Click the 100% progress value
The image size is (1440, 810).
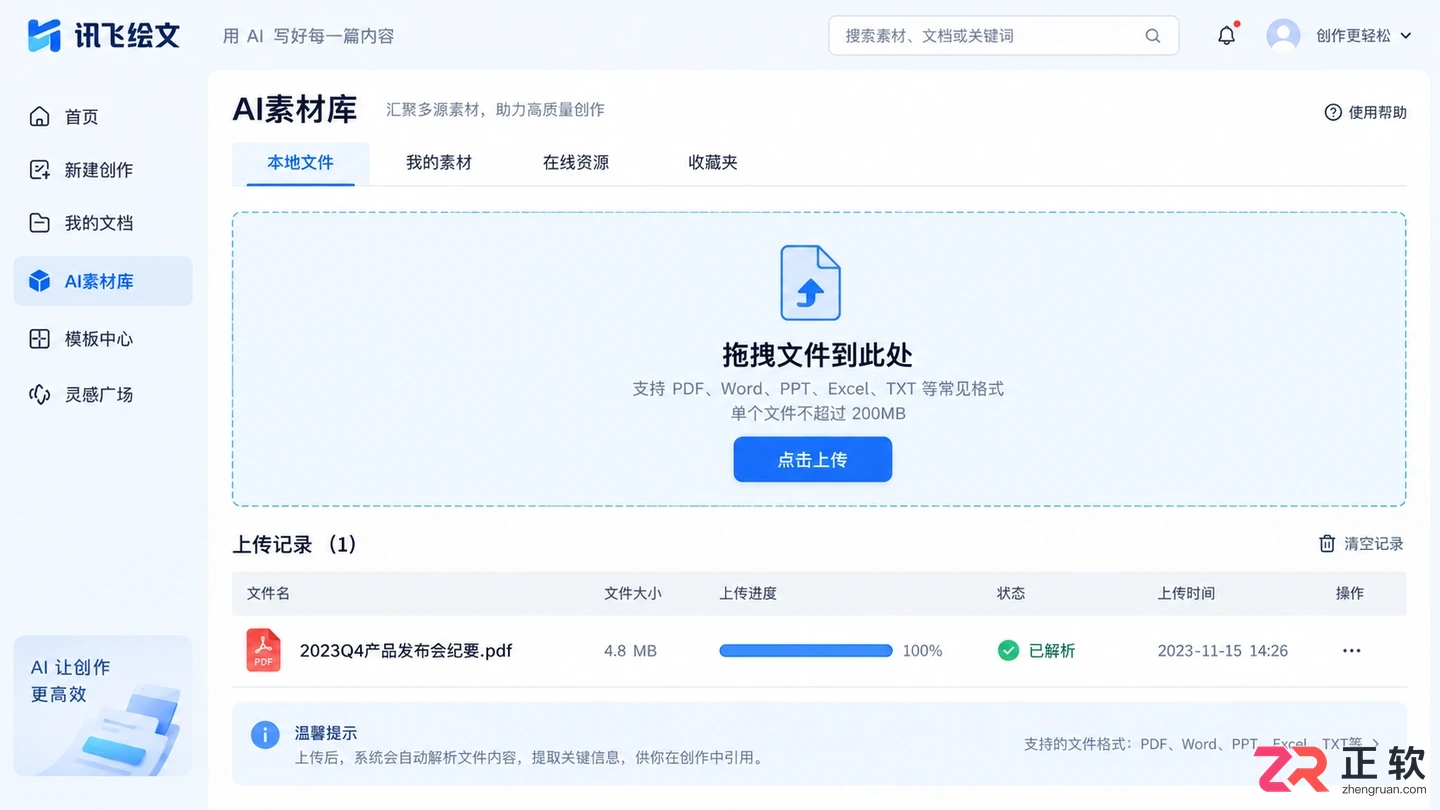[922, 651]
